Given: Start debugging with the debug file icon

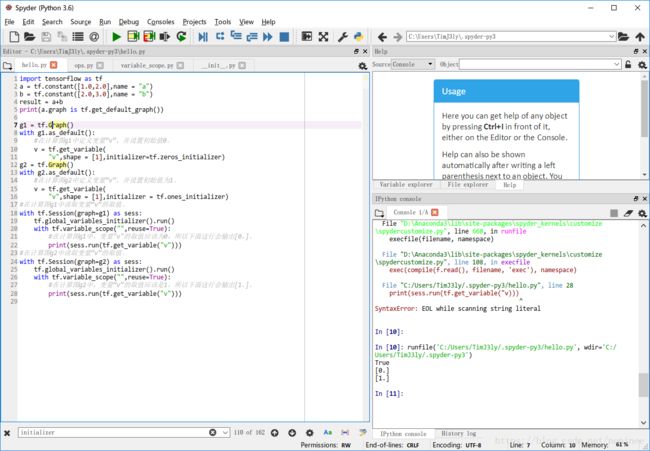Looking at the screenshot, I should (x=203, y=37).
